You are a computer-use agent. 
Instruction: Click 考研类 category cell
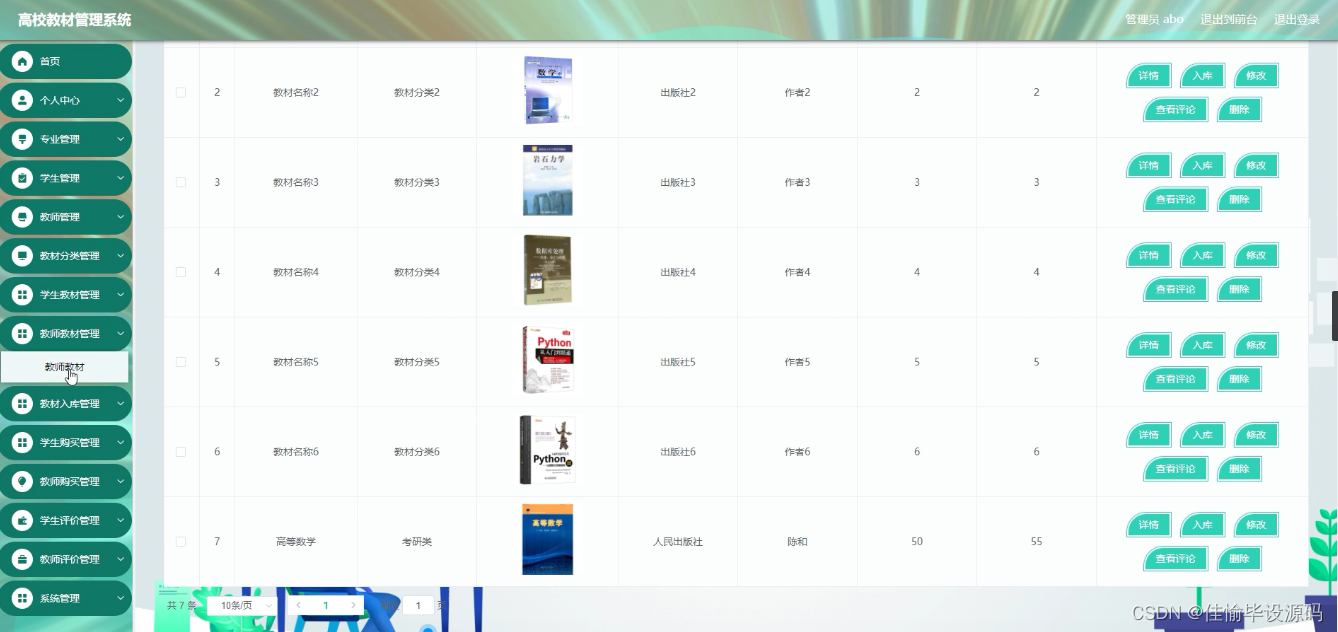pyautogui.click(x=417, y=542)
